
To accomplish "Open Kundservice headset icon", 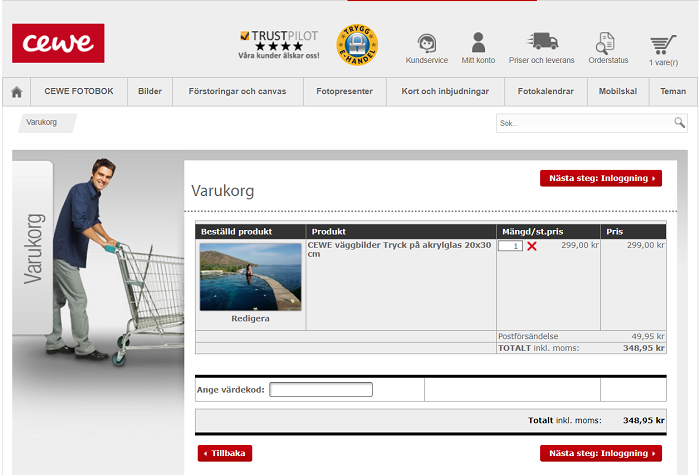I will (427, 43).
